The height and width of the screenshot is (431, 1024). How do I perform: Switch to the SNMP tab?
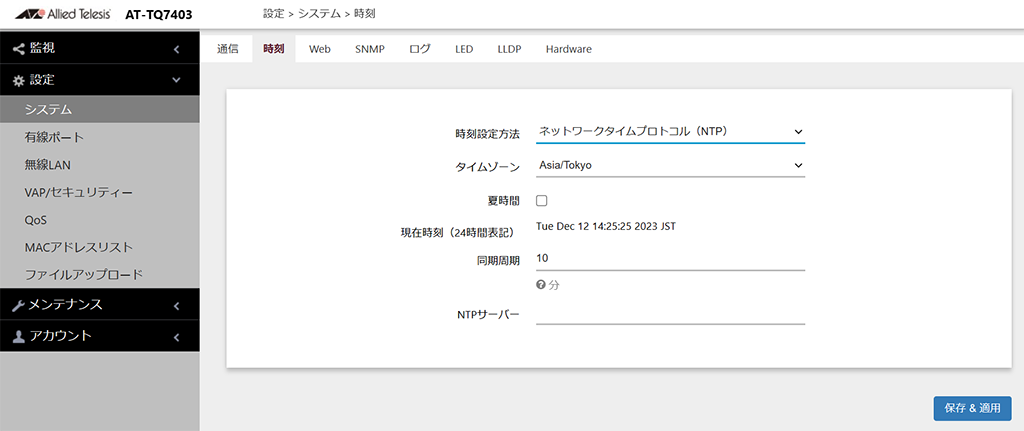point(370,49)
